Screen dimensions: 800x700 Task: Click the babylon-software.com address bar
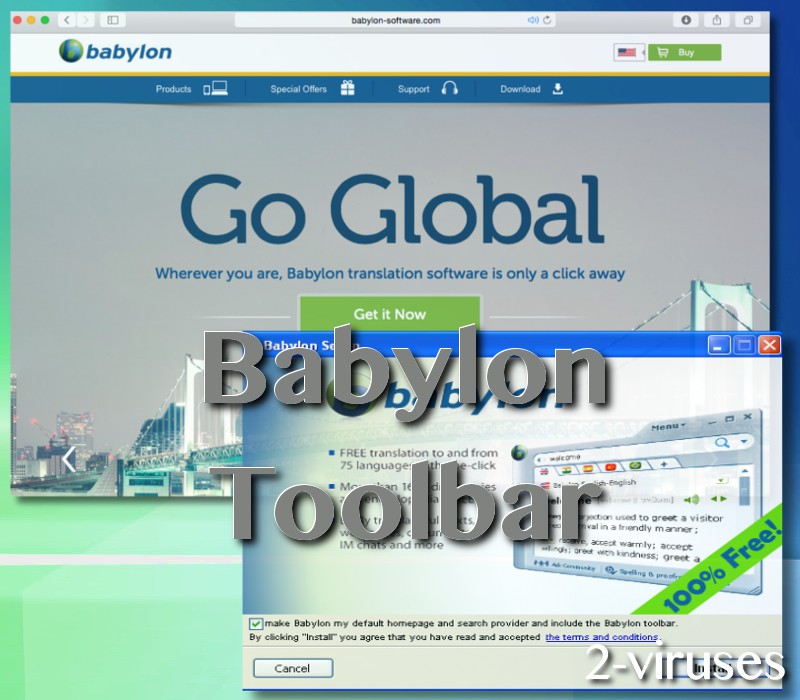(395, 20)
